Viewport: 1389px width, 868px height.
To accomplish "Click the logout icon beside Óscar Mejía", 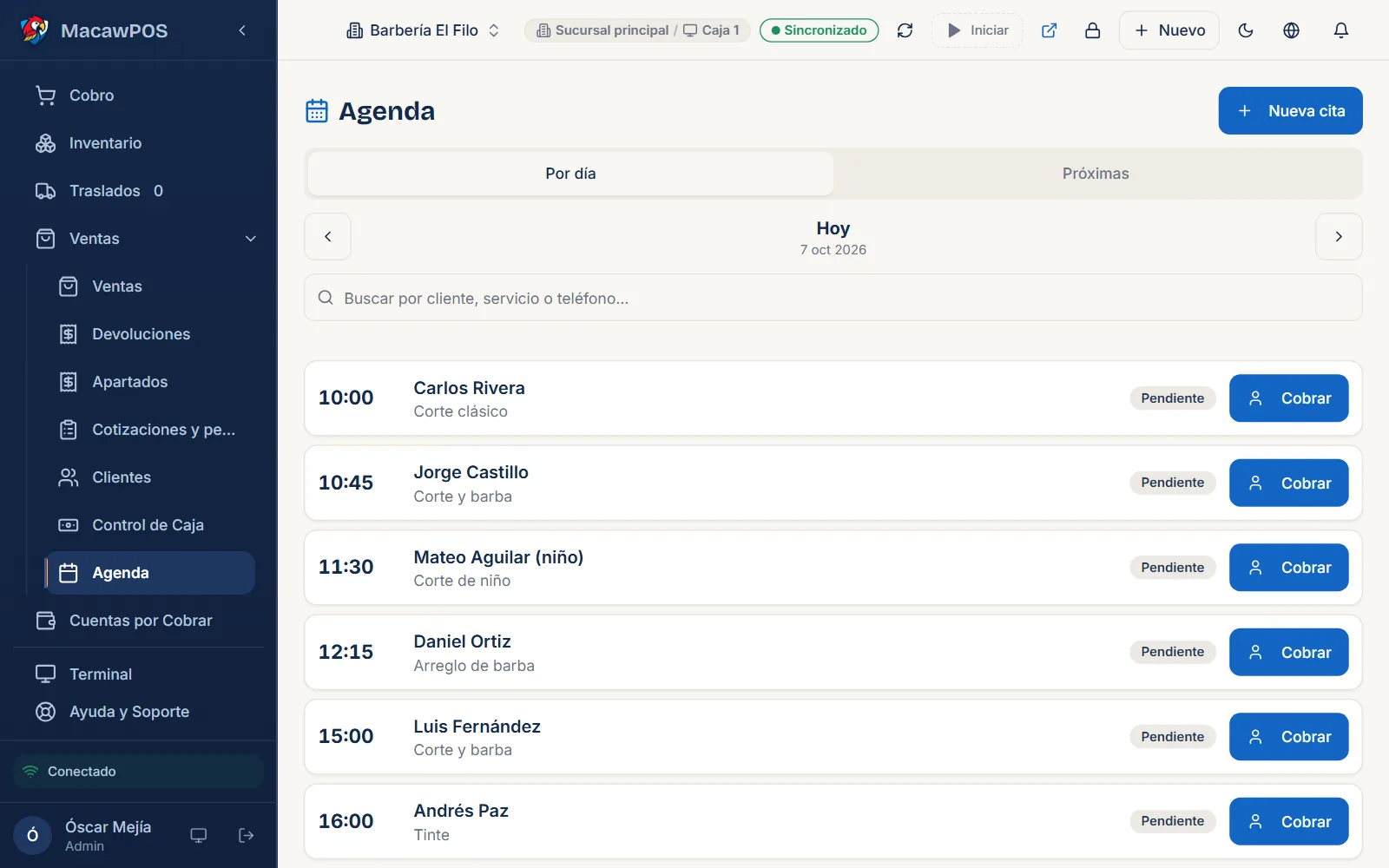I will [x=246, y=835].
